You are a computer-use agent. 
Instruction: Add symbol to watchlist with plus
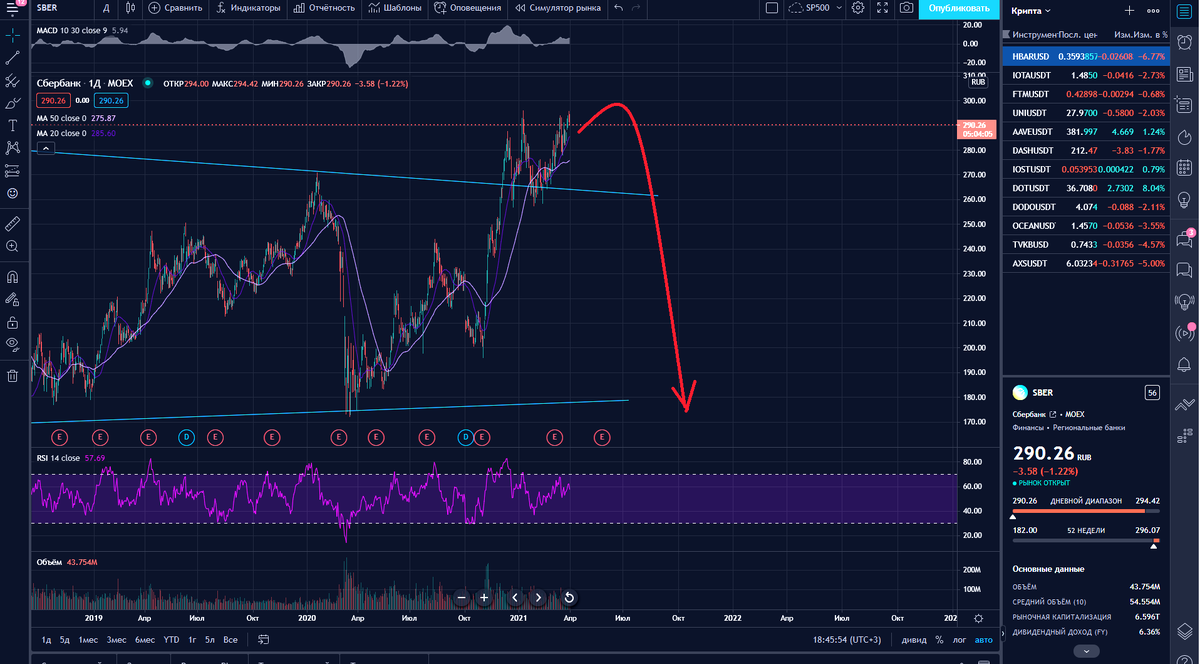[1129, 11]
